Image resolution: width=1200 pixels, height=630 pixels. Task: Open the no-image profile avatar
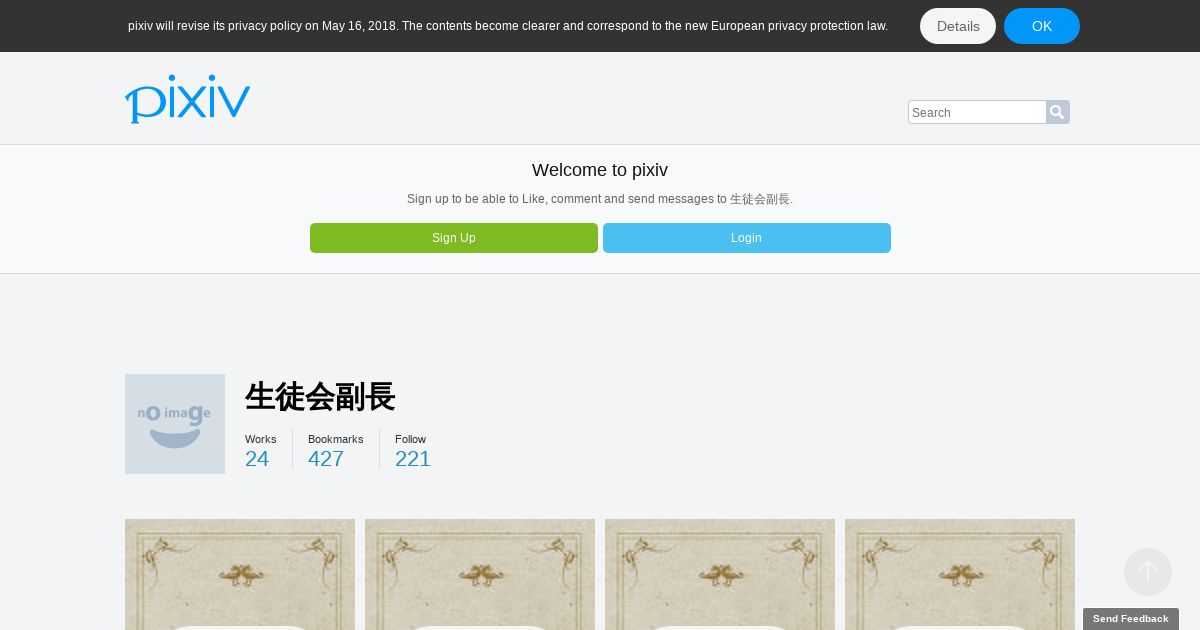tap(175, 424)
